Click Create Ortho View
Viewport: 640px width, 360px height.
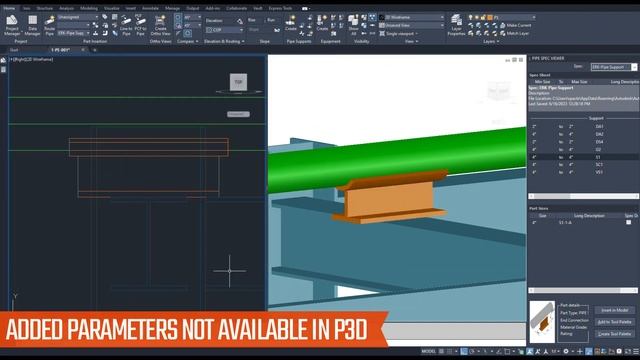pos(160,25)
